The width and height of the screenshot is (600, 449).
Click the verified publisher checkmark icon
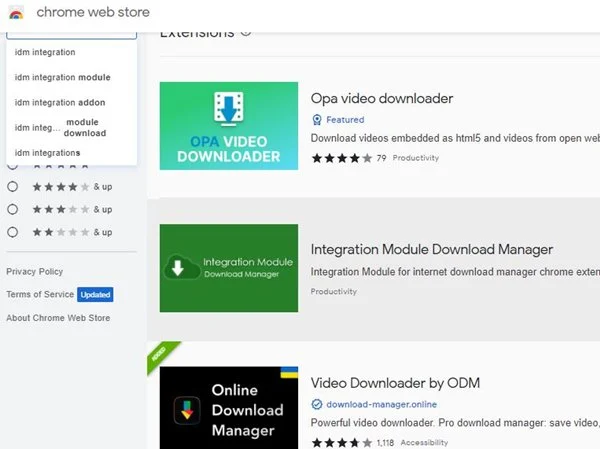(317, 404)
